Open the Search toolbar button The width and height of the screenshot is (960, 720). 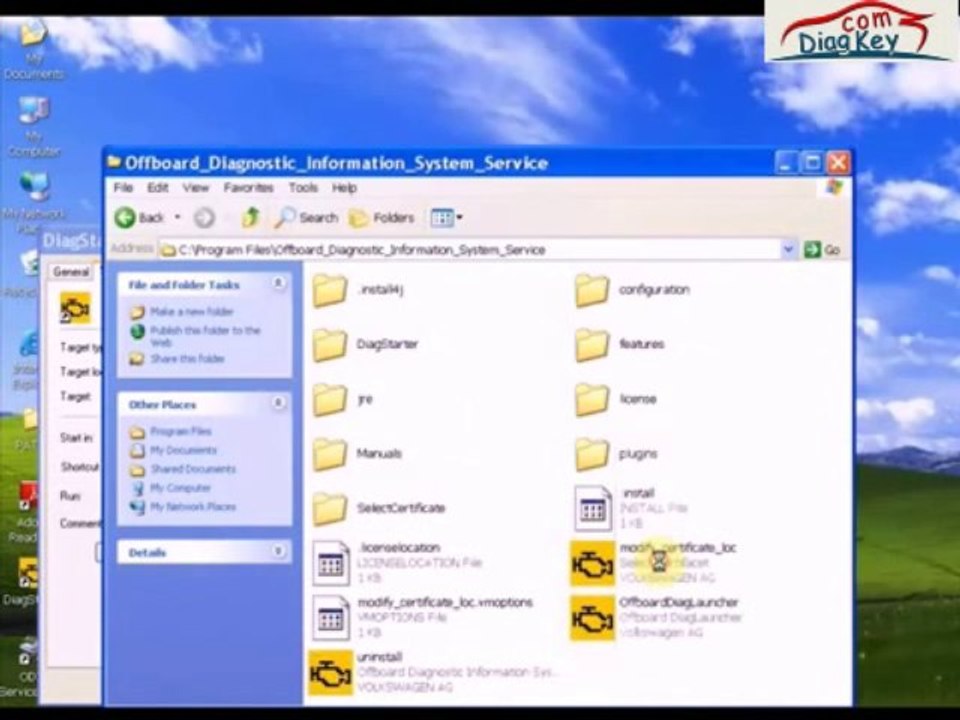click(x=306, y=217)
